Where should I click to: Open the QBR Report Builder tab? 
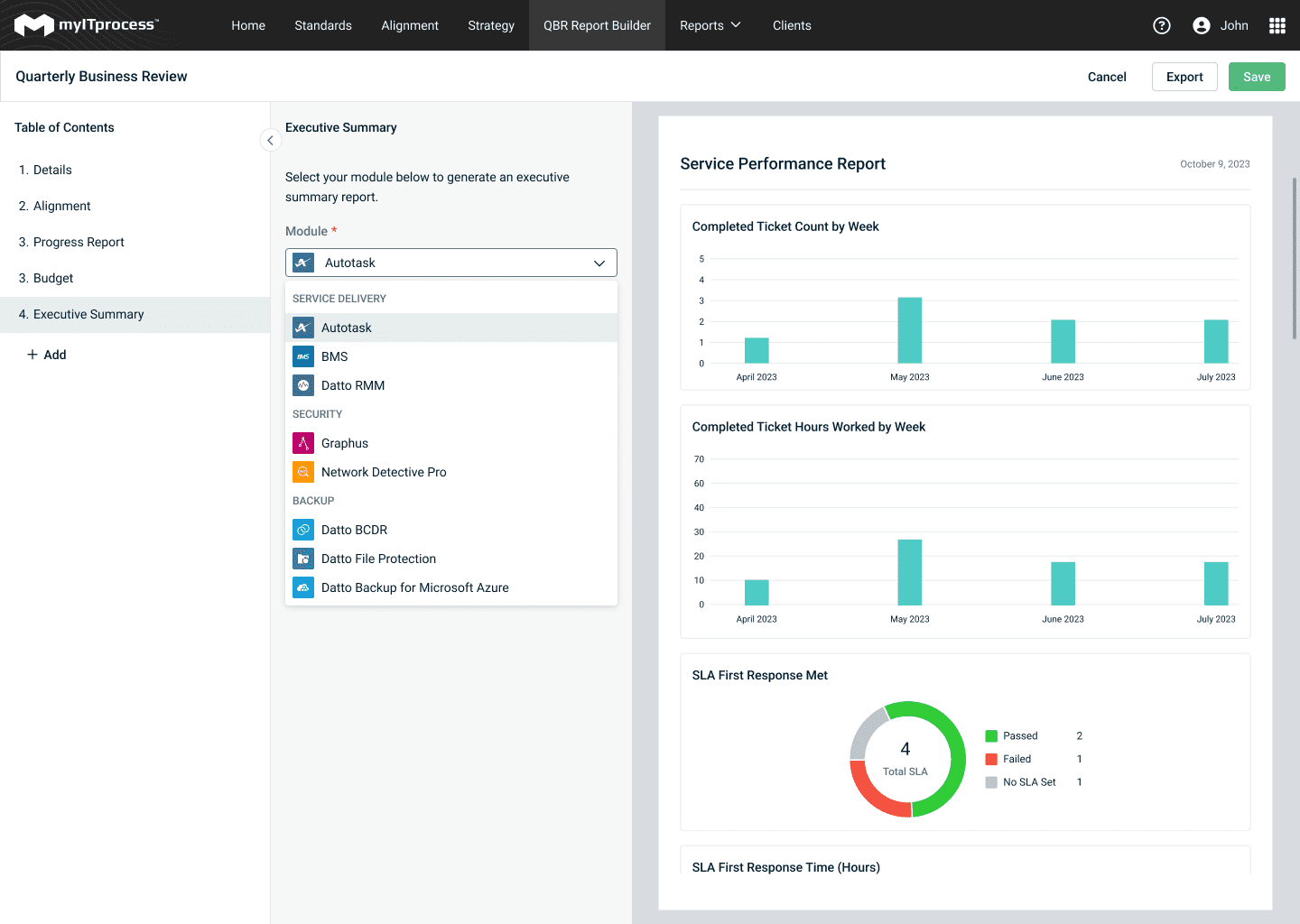pos(597,25)
